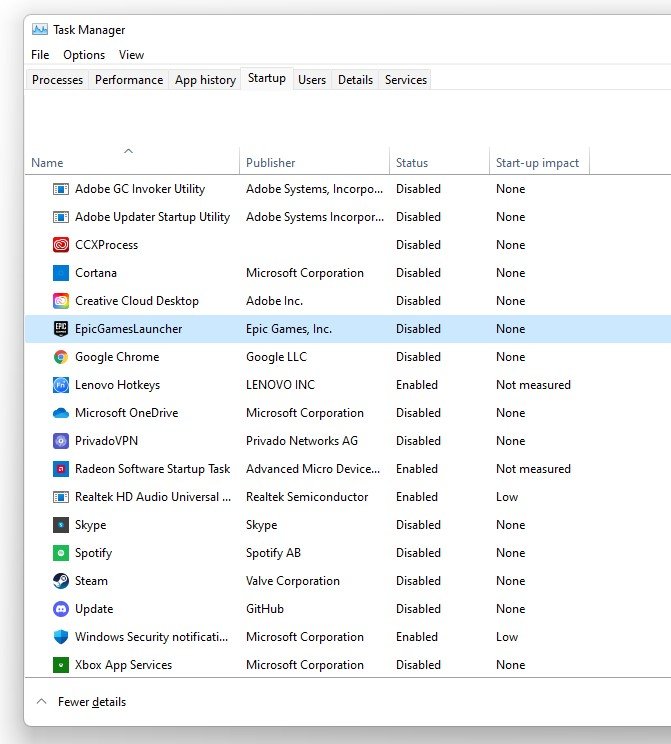Click the Steam icon in the startup list

60,581
